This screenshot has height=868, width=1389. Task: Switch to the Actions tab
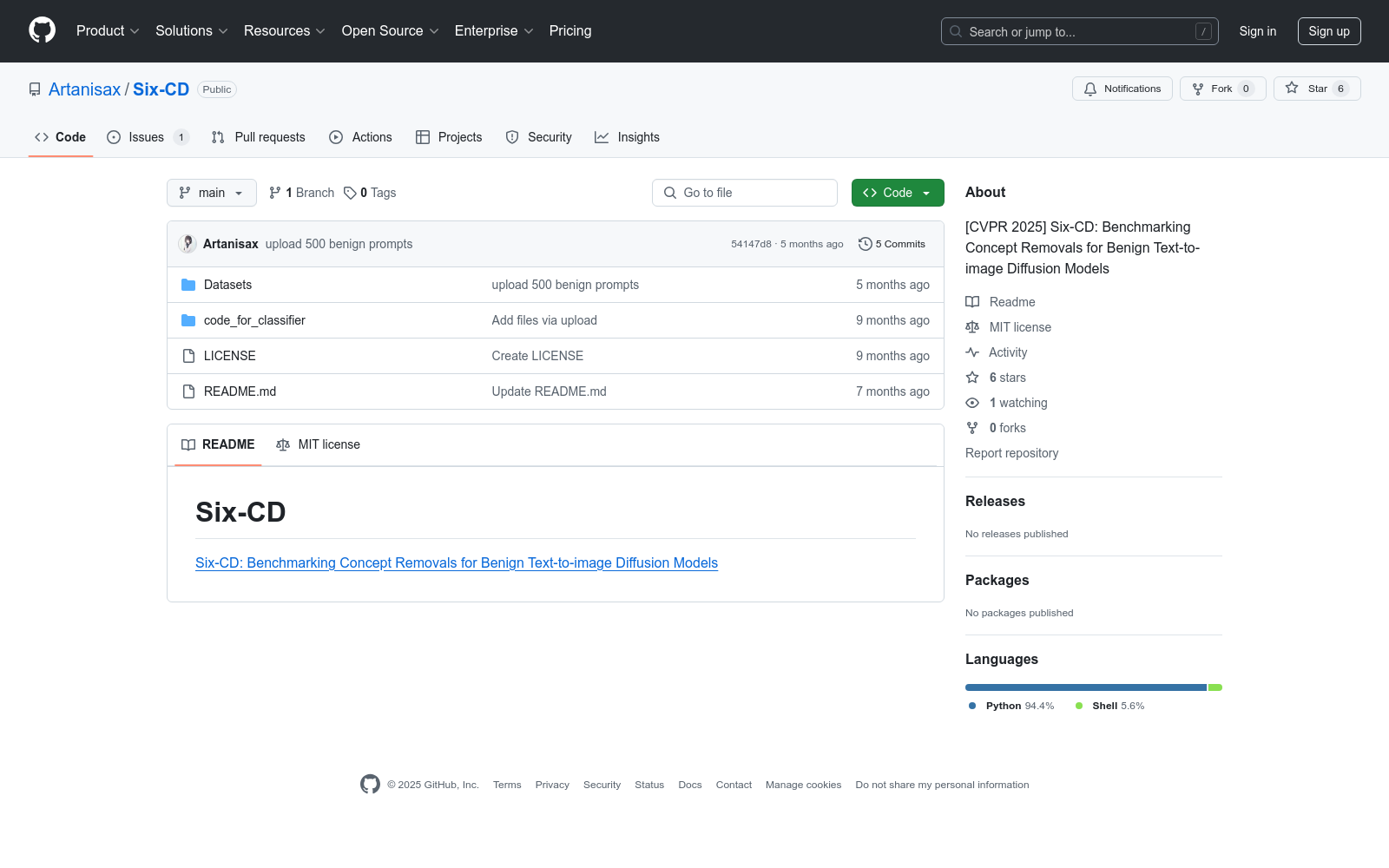(360, 137)
